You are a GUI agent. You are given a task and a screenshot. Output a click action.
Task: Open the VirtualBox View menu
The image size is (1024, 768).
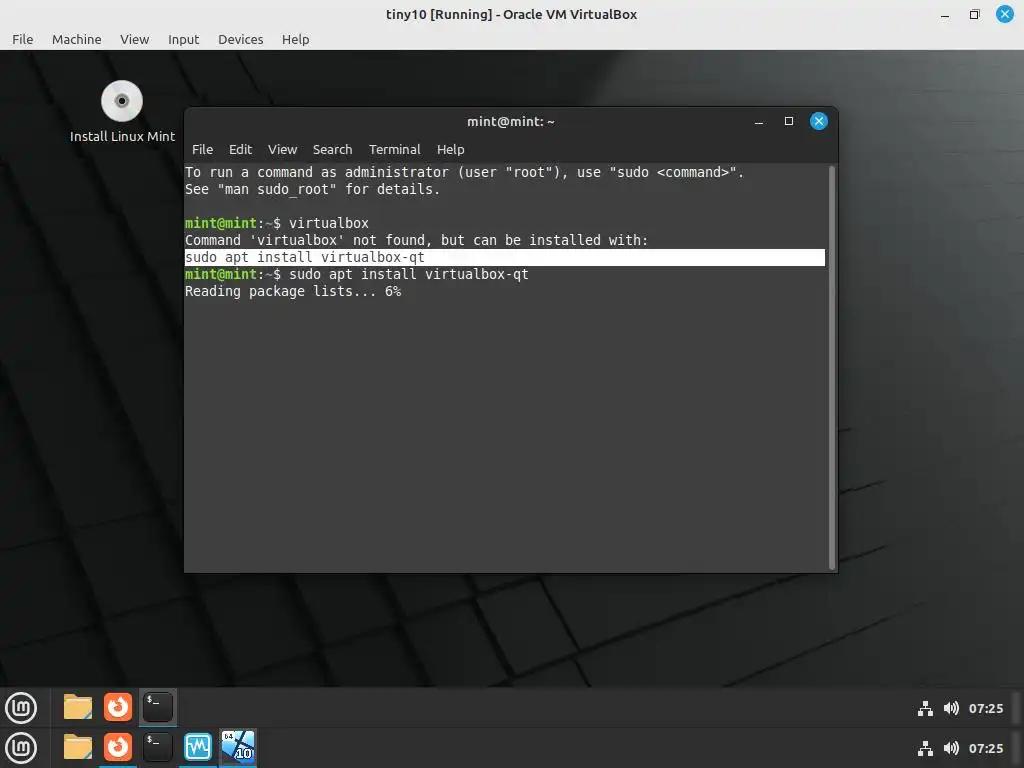tap(135, 39)
